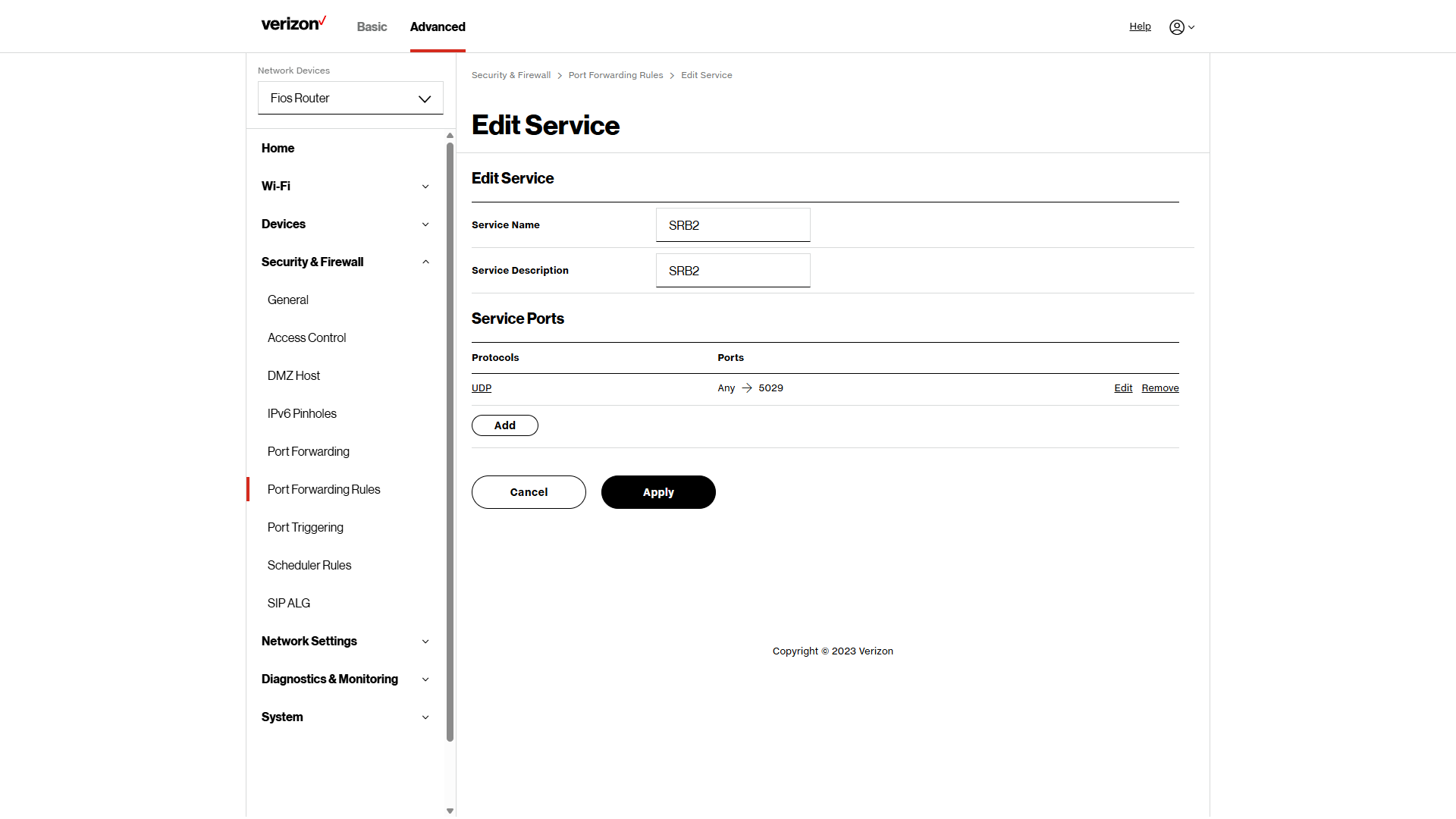
Task: Open Port Triggering page
Action: coord(306,528)
